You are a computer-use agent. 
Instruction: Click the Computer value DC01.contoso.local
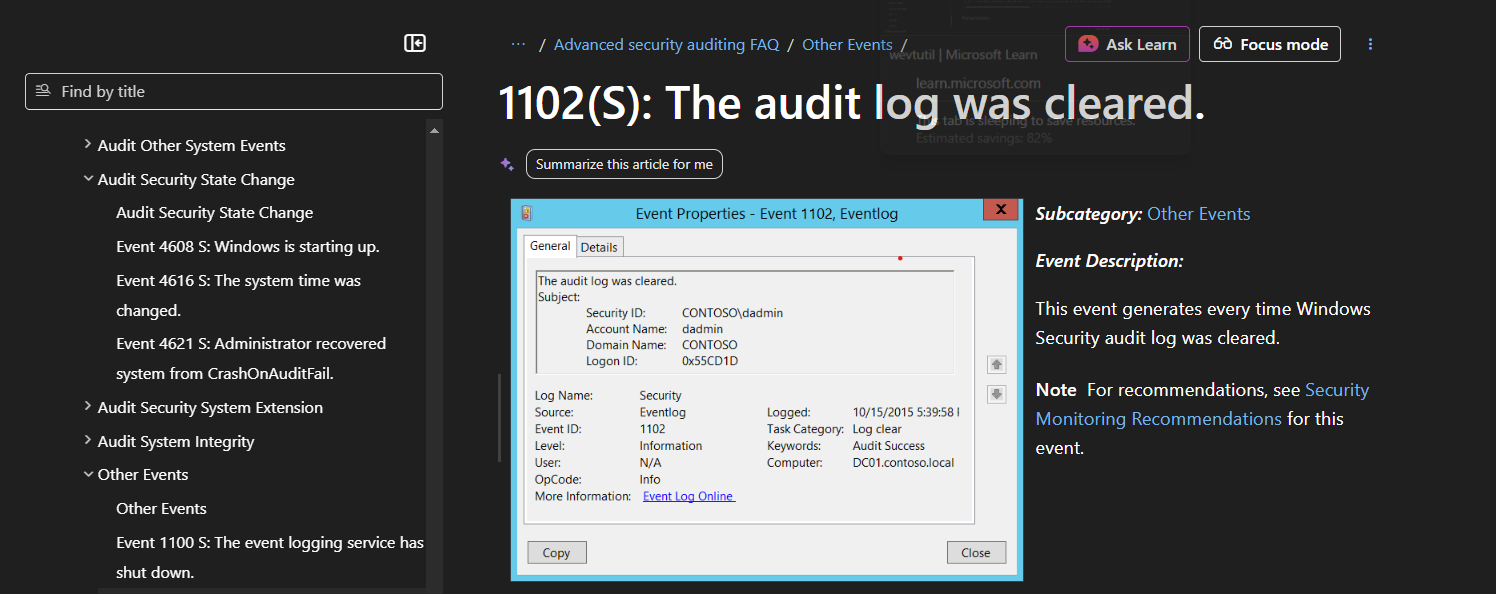pos(903,463)
